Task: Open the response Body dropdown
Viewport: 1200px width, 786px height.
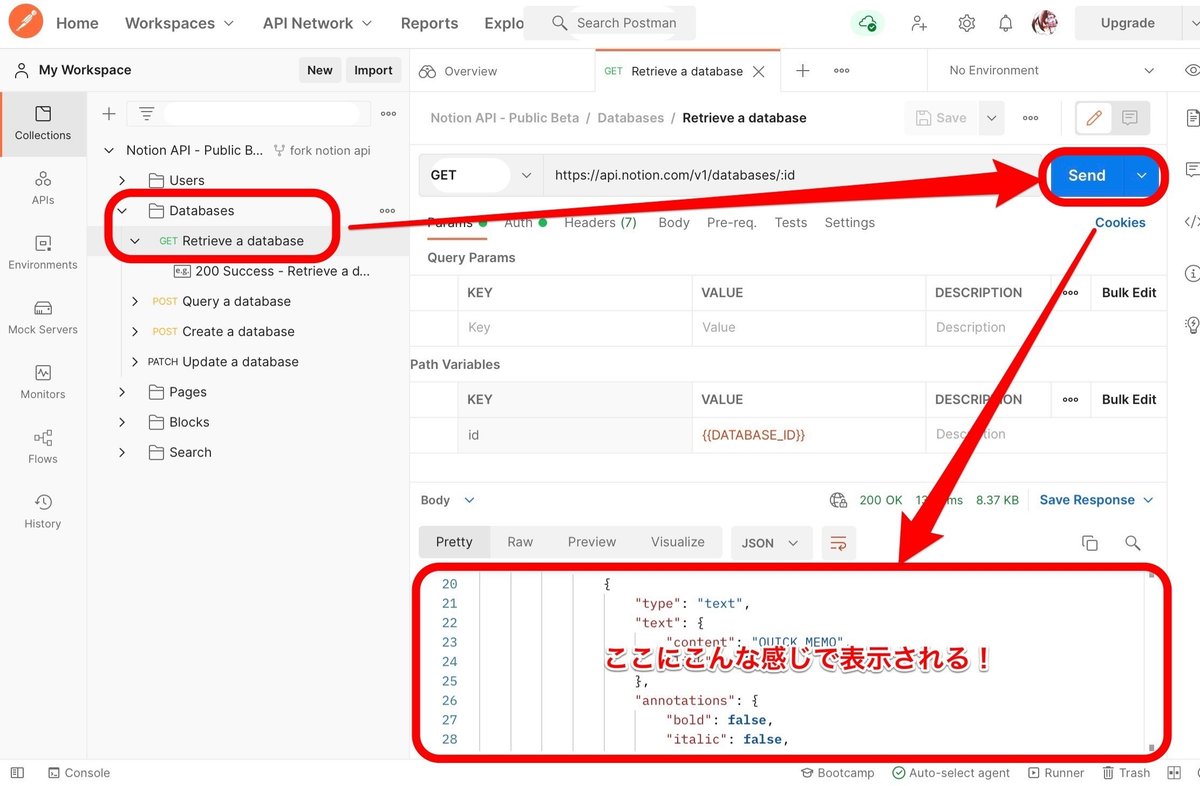Action: point(448,500)
